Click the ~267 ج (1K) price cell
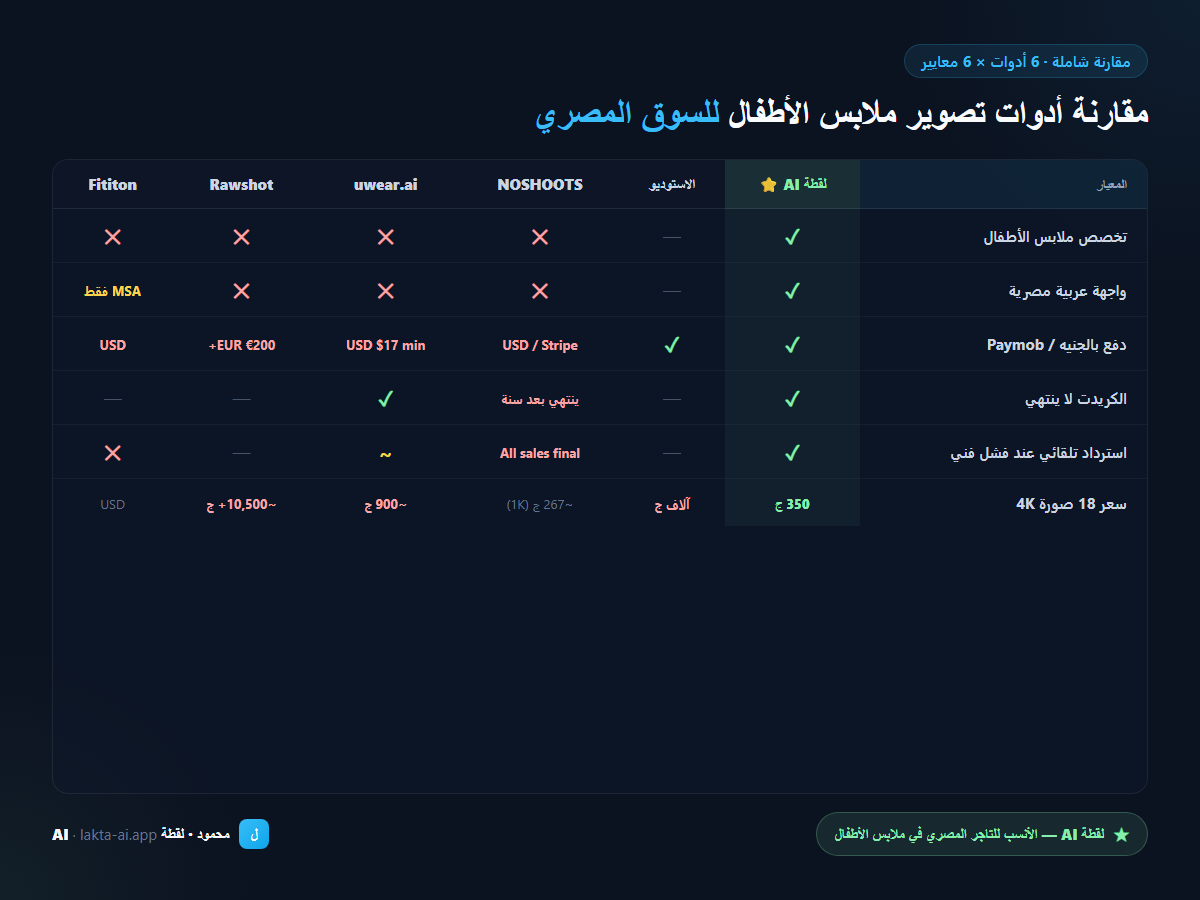 (x=540, y=505)
